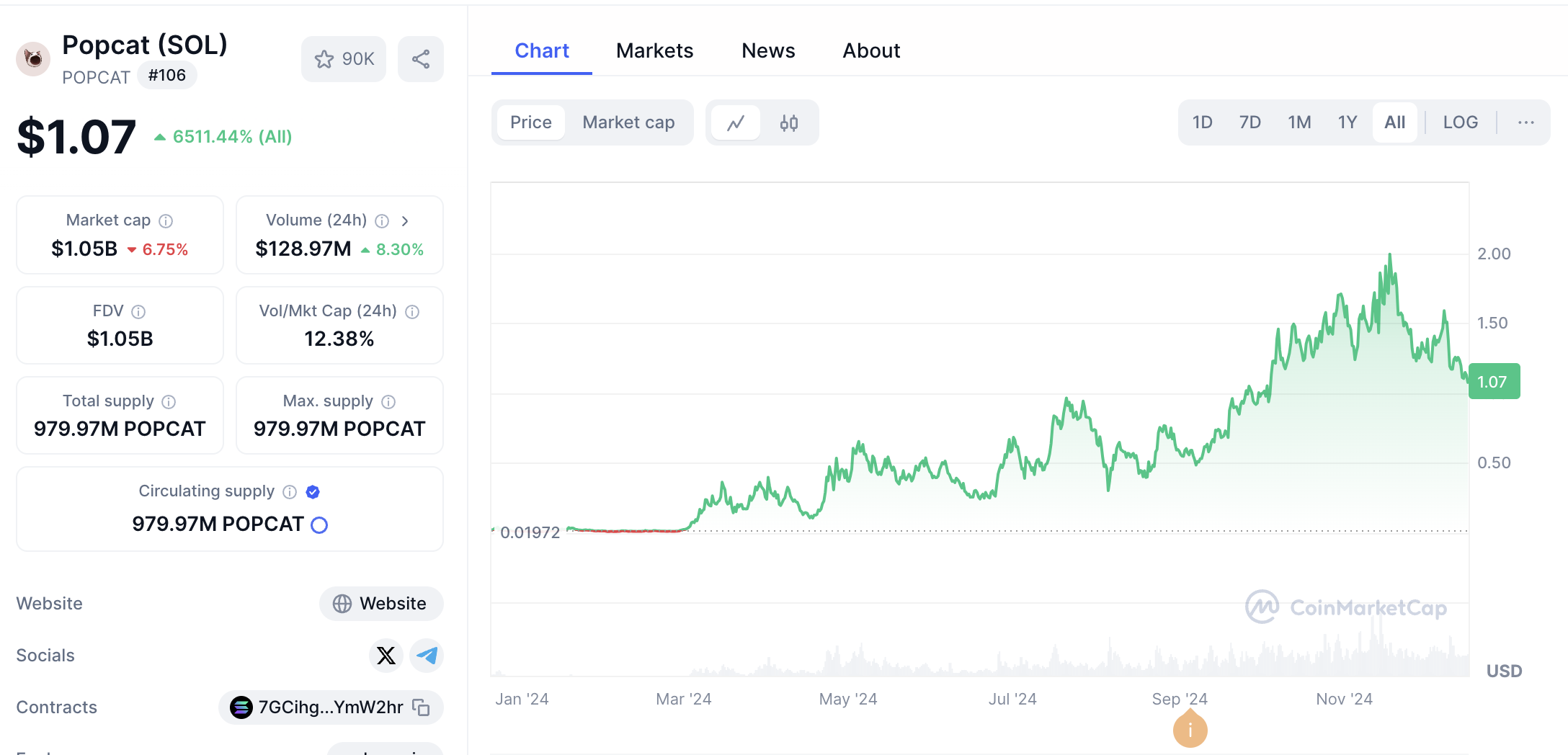
Task: Open the share icon button
Action: pos(421,59)
